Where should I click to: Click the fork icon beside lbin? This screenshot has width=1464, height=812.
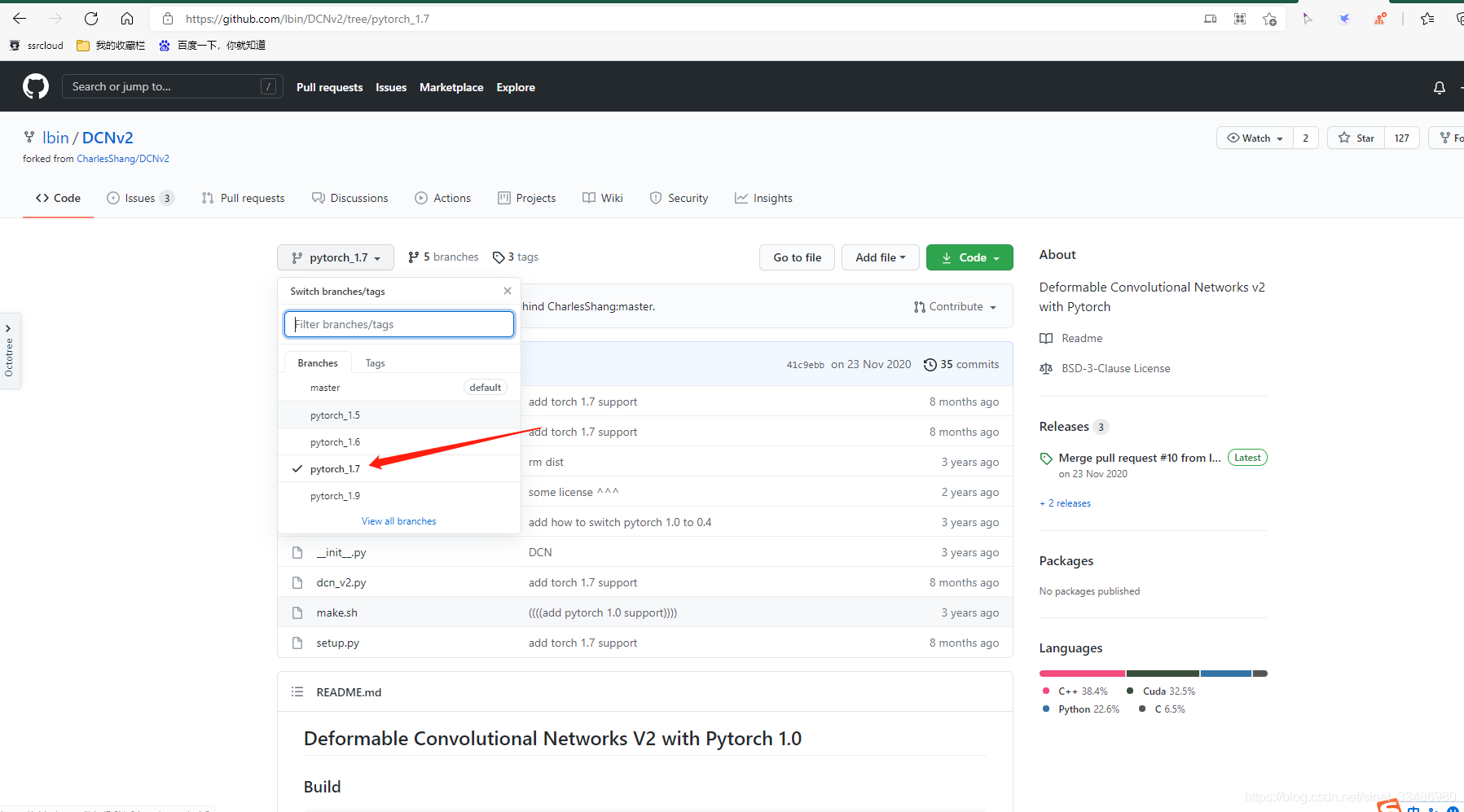click(29, 137)
